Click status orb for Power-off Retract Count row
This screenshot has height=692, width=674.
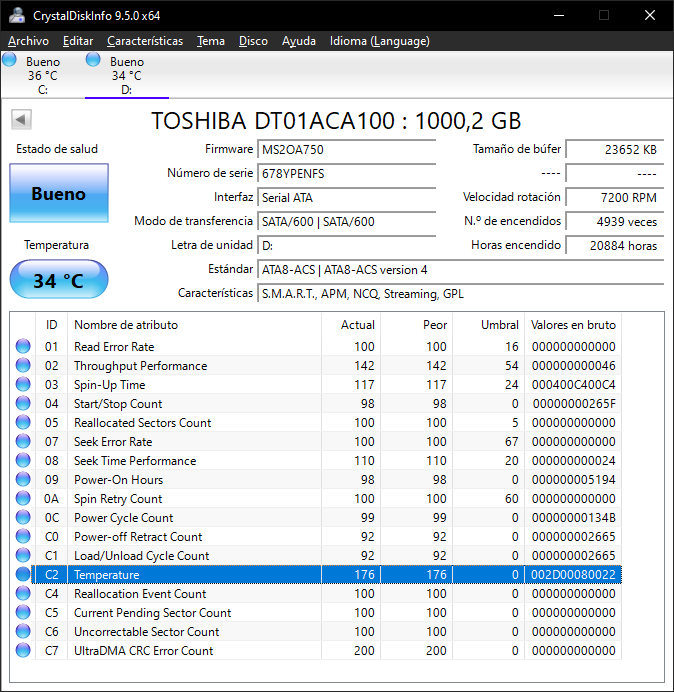coord(23,536)
